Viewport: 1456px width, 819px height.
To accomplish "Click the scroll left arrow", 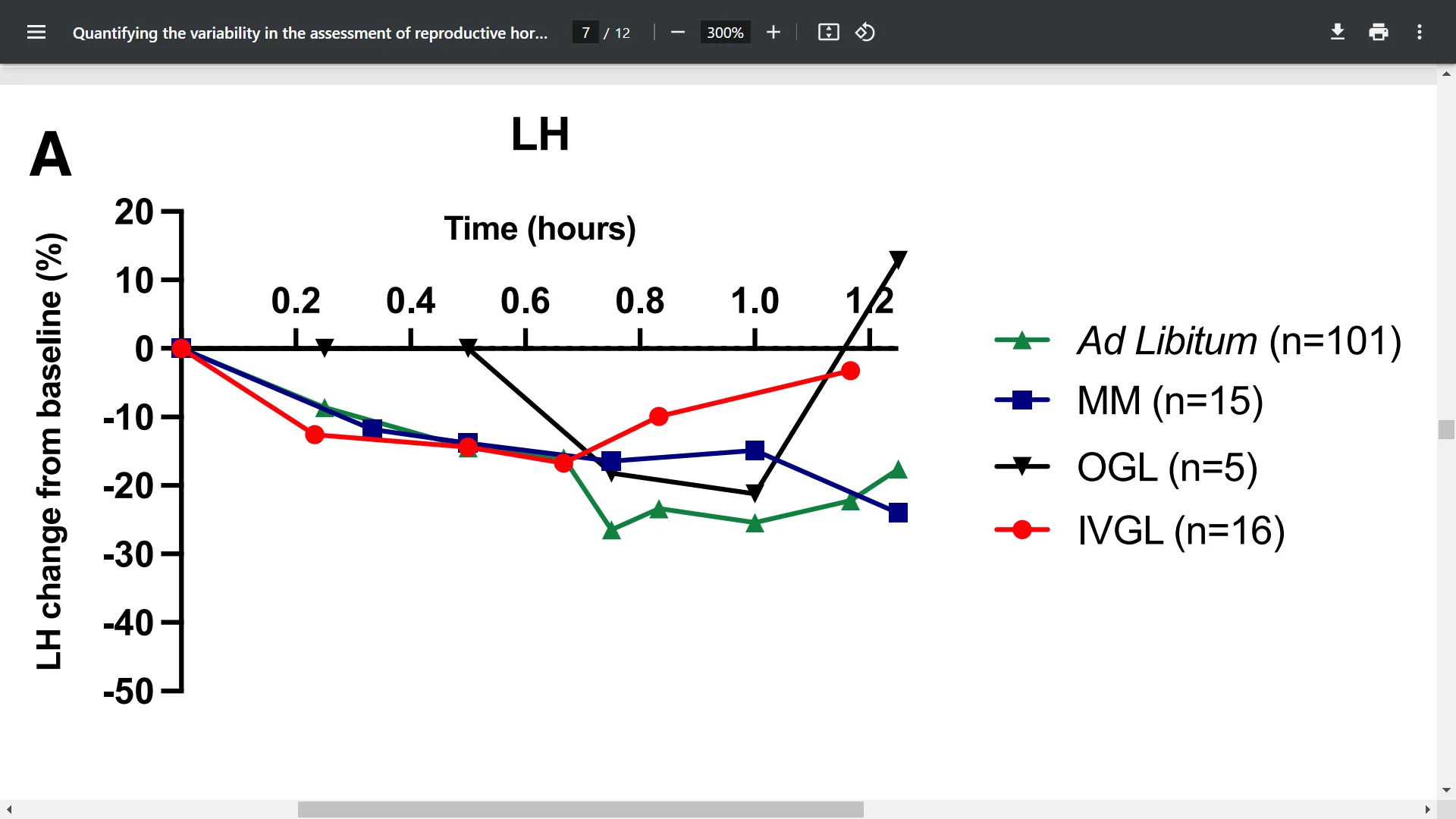I will click(9, 810).
